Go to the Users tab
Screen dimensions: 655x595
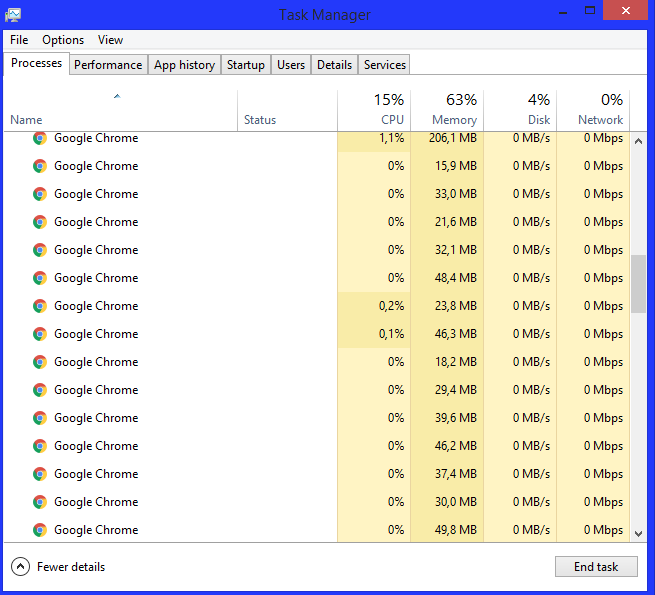pos(291,65)
